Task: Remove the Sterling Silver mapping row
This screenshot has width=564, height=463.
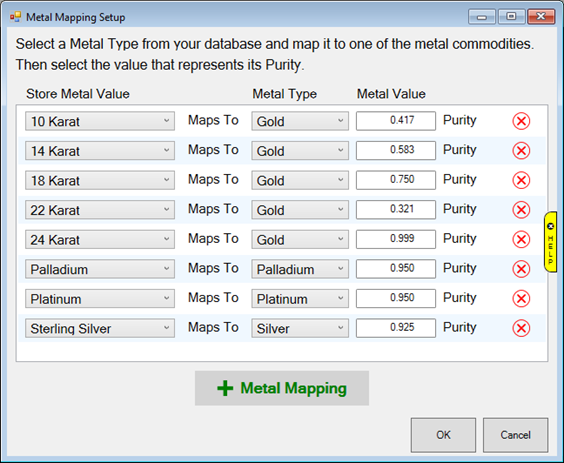Action: click(521, 328)
